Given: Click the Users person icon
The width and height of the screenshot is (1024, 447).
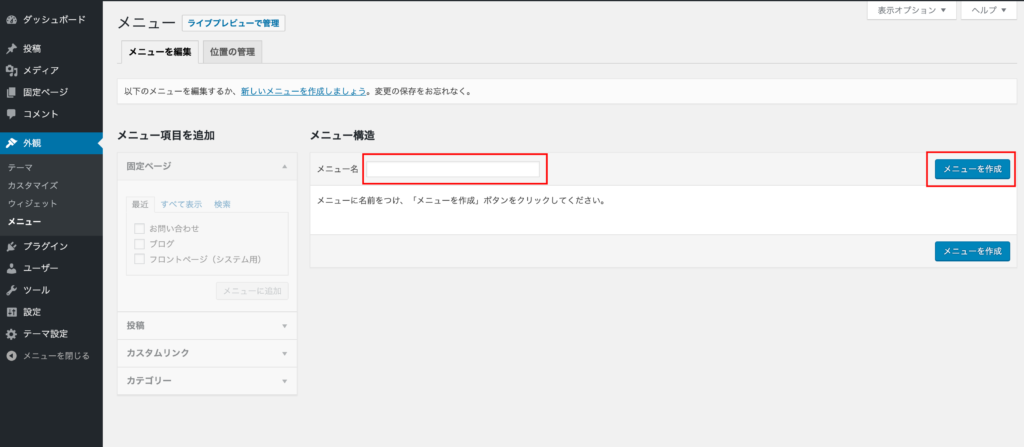Looking at the screenshot, I should [x=11, y=268].
